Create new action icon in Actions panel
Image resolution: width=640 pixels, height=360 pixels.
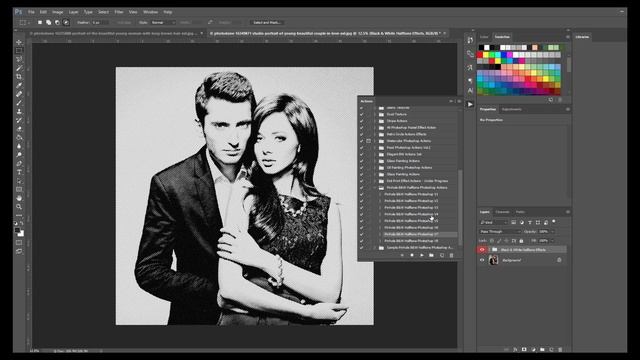[442, 255]
